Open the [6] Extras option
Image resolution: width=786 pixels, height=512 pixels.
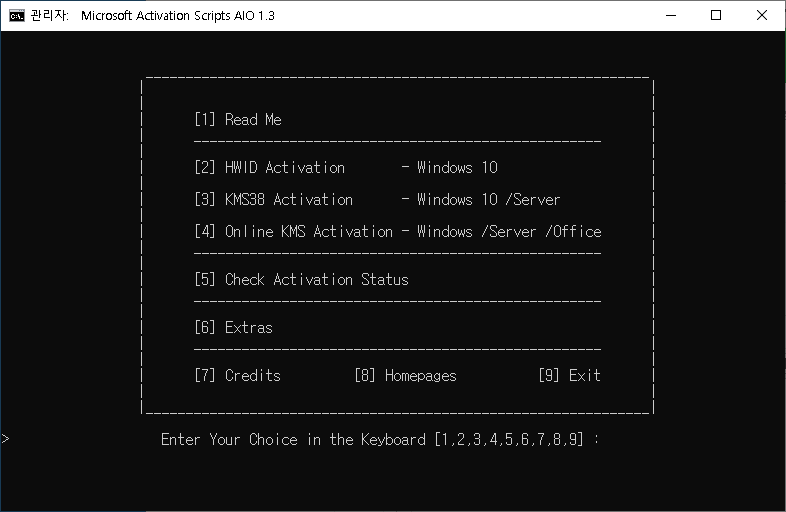point(234,328)
